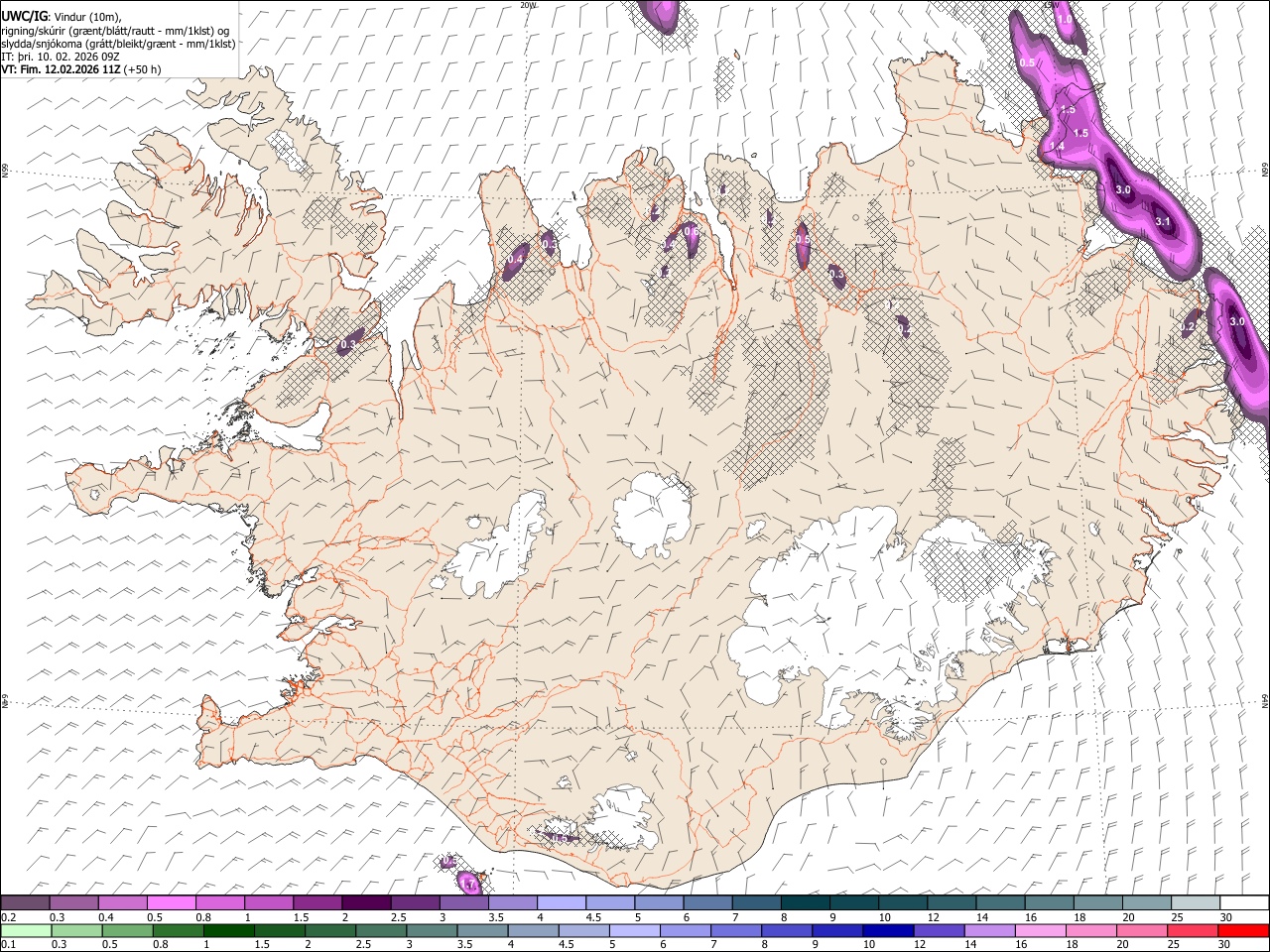Click the 'slydda/snjókoma (grátt/bleikt/grænt - mm/1klst)' line
Viewport: 1270px width, 952px height.
[118, 44]
